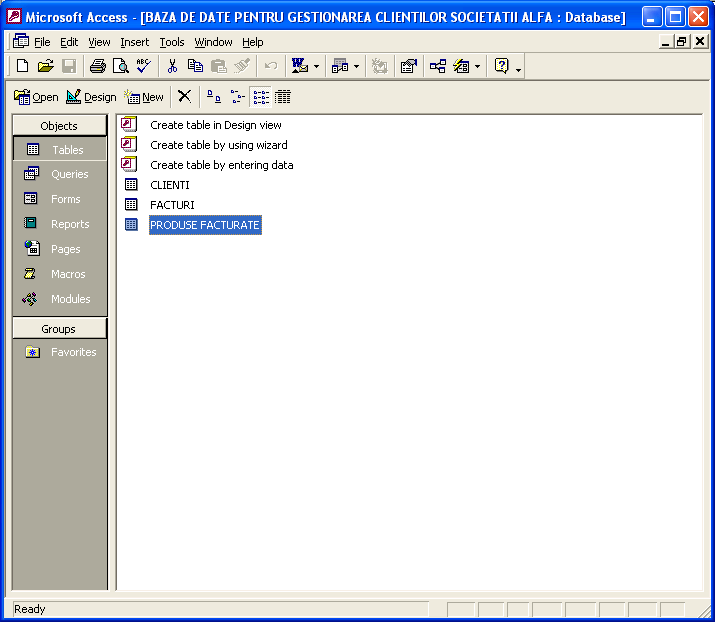715x622 pixels.
Task: Open the Tools menu
Action: 171,42
